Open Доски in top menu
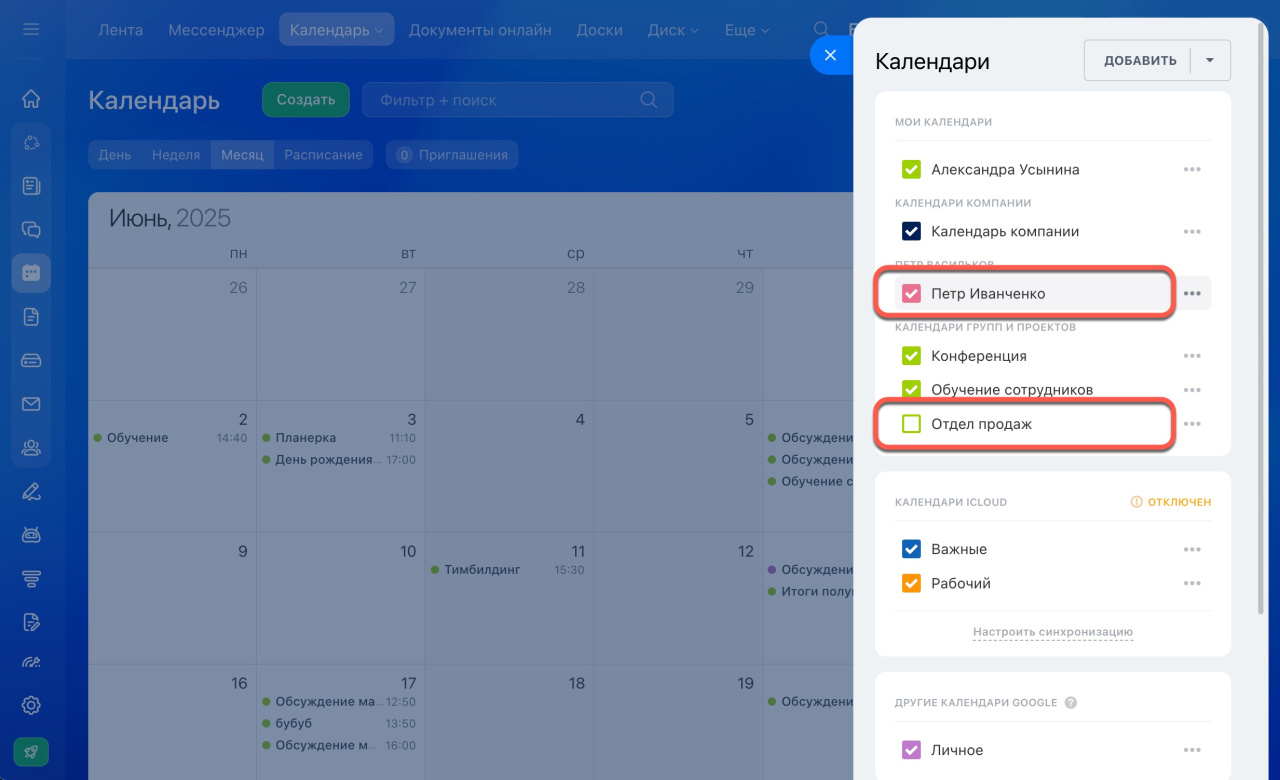 pyautogui.click(x=599, y=30)
